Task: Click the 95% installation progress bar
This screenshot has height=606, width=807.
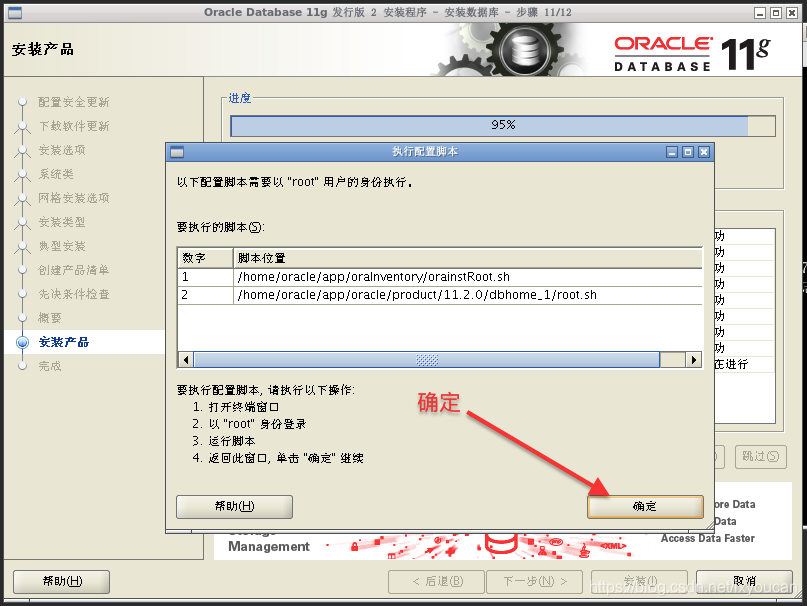Action: pos(503,126)
